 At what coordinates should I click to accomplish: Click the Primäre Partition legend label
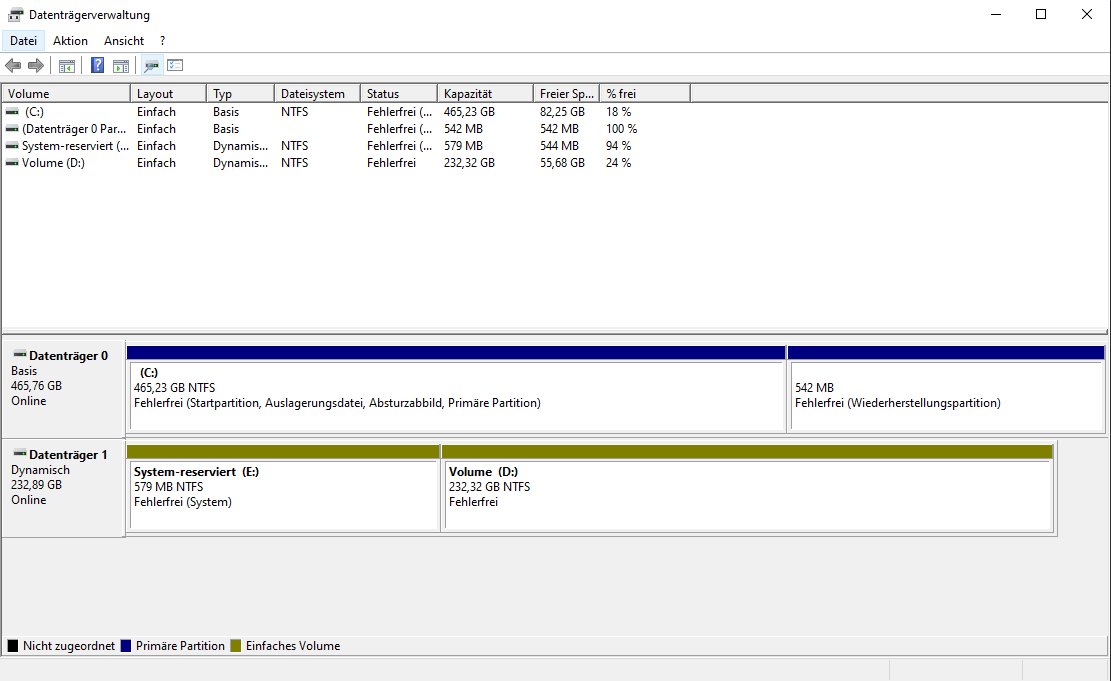(x=180, y=646)
